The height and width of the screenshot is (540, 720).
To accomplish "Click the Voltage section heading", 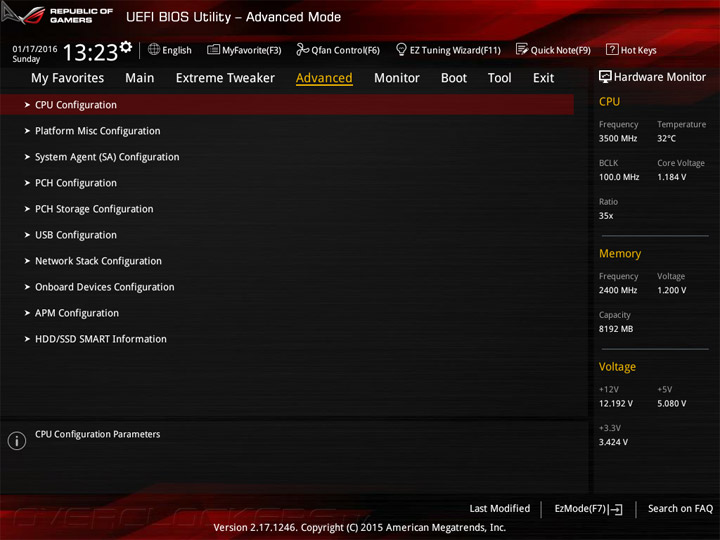I will (x=617, y=367).
